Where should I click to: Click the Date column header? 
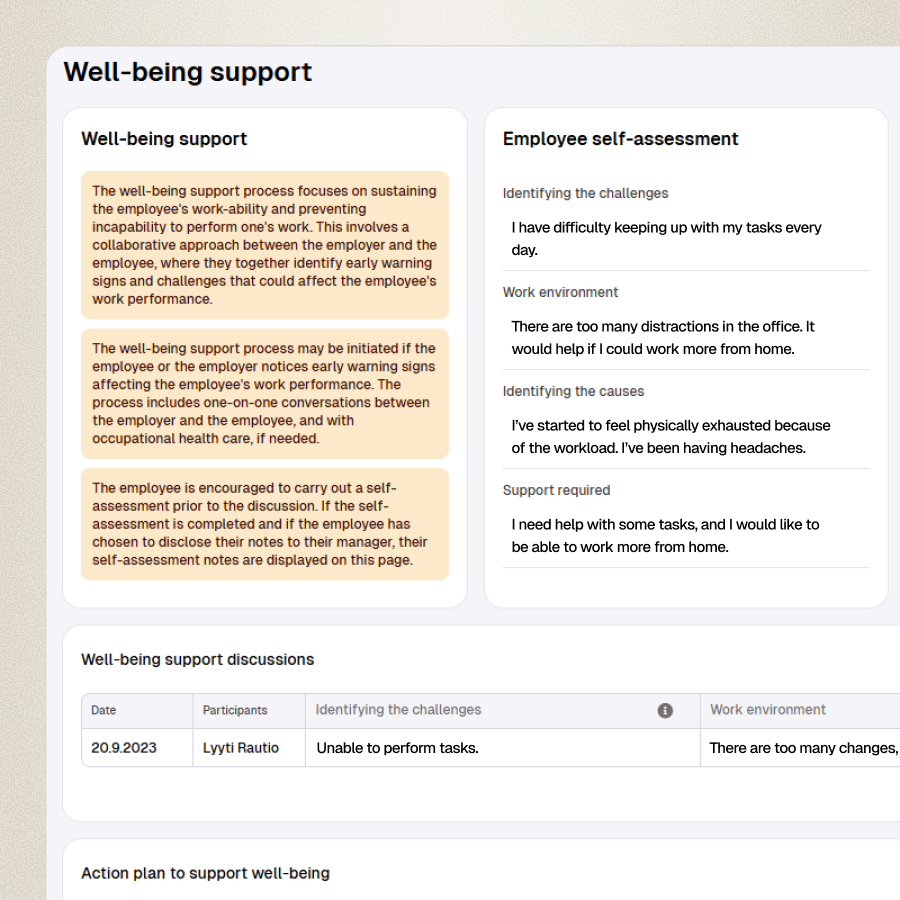[x=103, y=710]
